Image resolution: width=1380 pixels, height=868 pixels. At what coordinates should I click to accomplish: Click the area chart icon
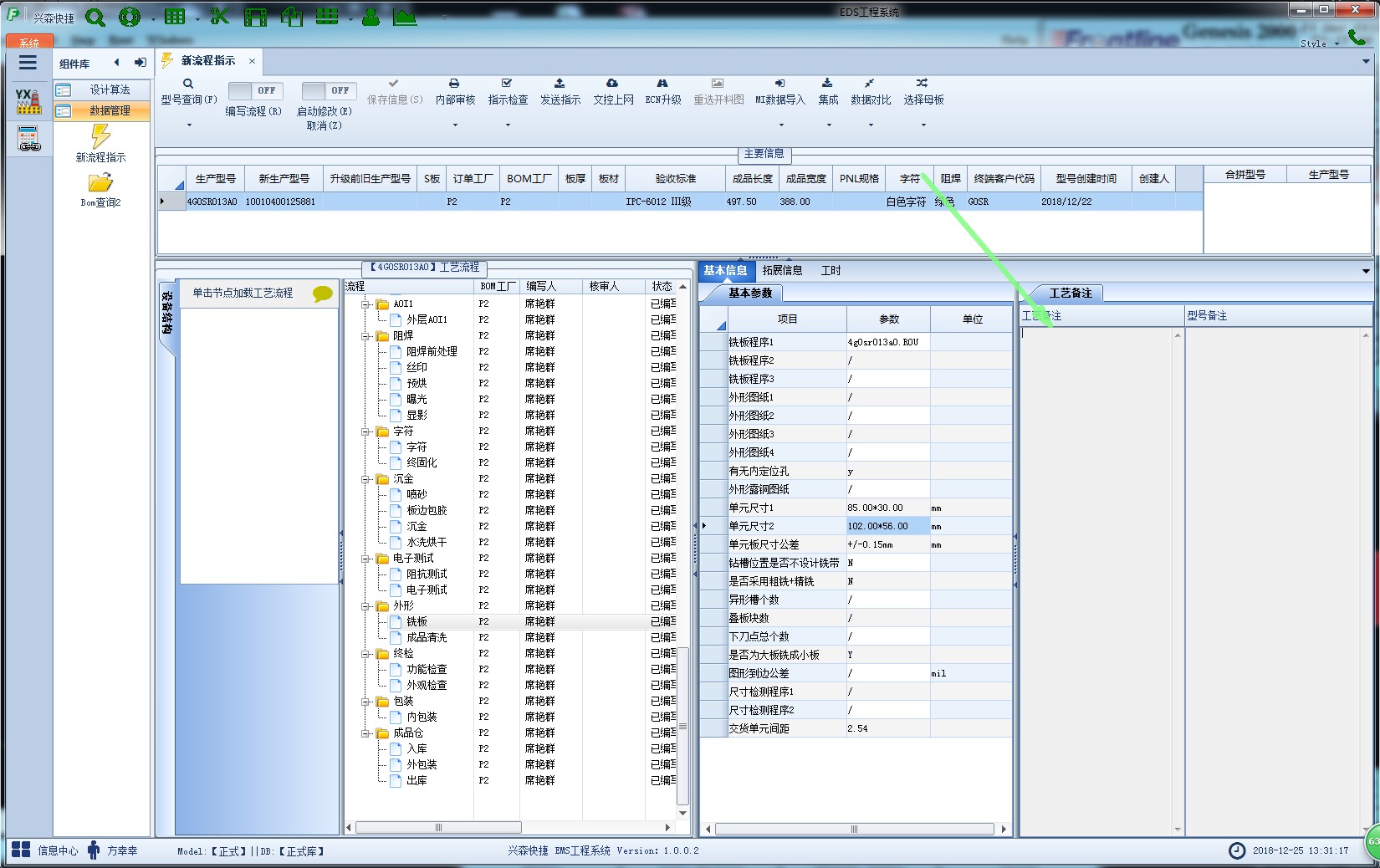pos(405,17)
